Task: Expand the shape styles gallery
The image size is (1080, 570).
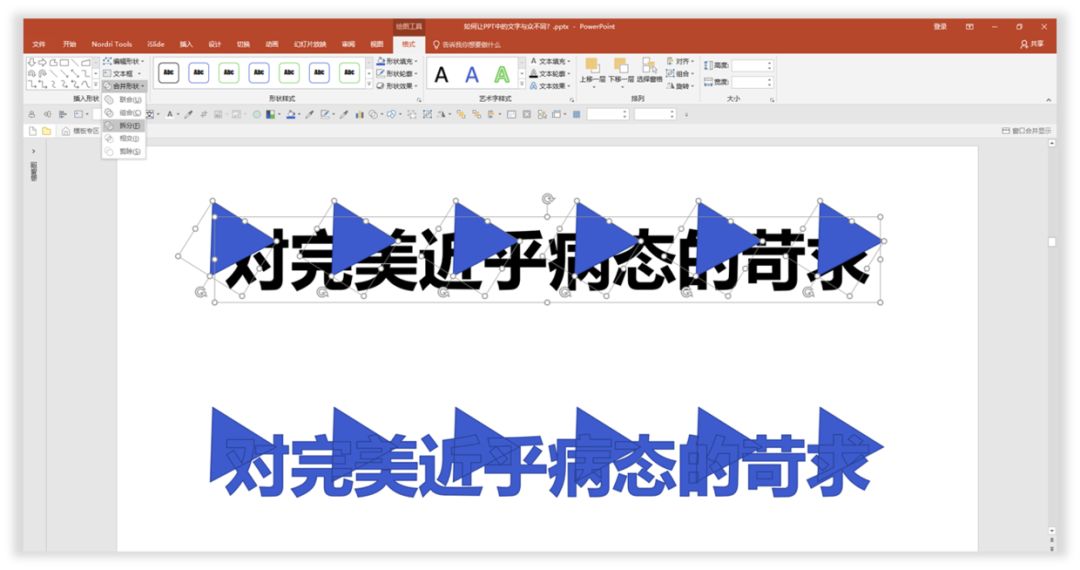Action: 368,85
